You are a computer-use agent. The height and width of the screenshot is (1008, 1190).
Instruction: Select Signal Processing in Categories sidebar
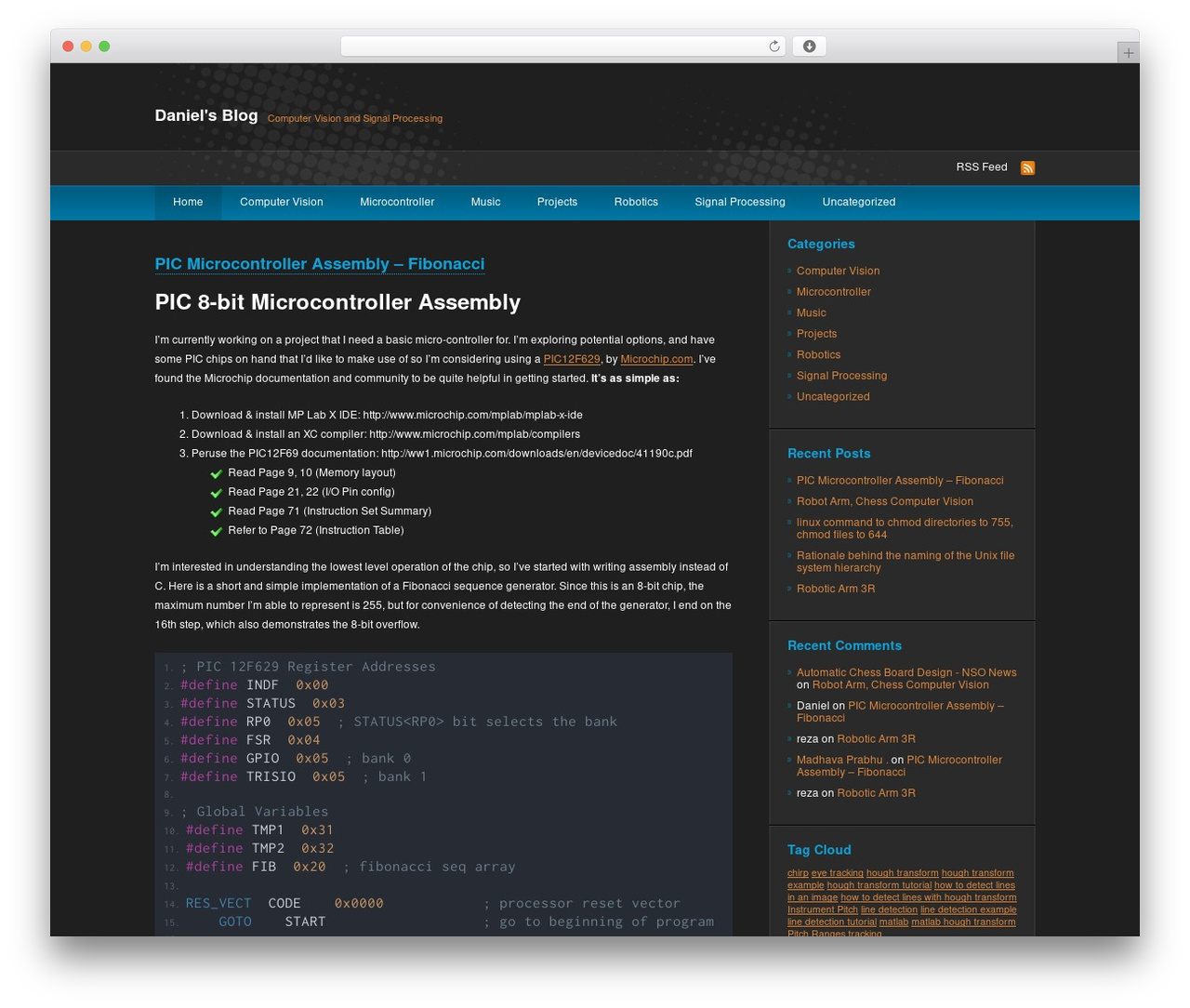pyautogui.click(x=842, y=376)
